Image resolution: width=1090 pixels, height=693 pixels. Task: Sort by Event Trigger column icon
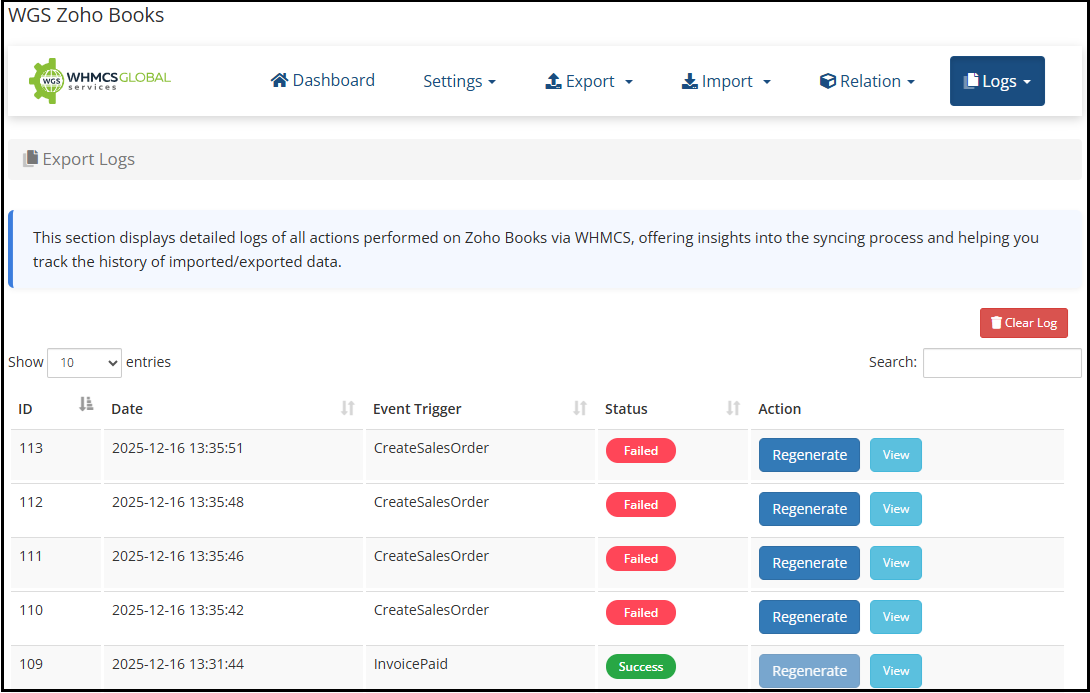tap(580, 408)
